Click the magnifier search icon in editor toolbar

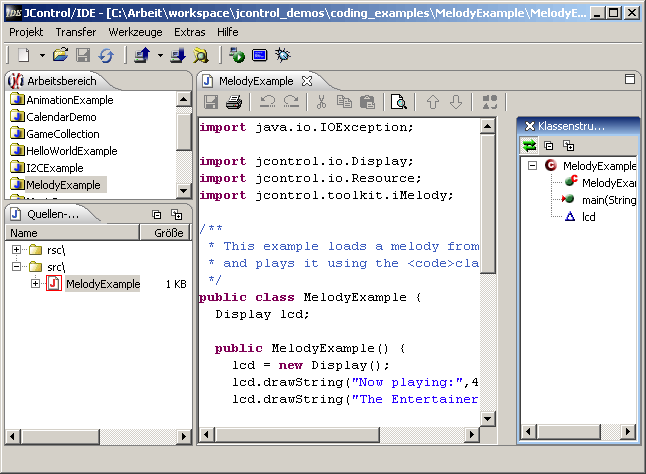click(398, 102)
